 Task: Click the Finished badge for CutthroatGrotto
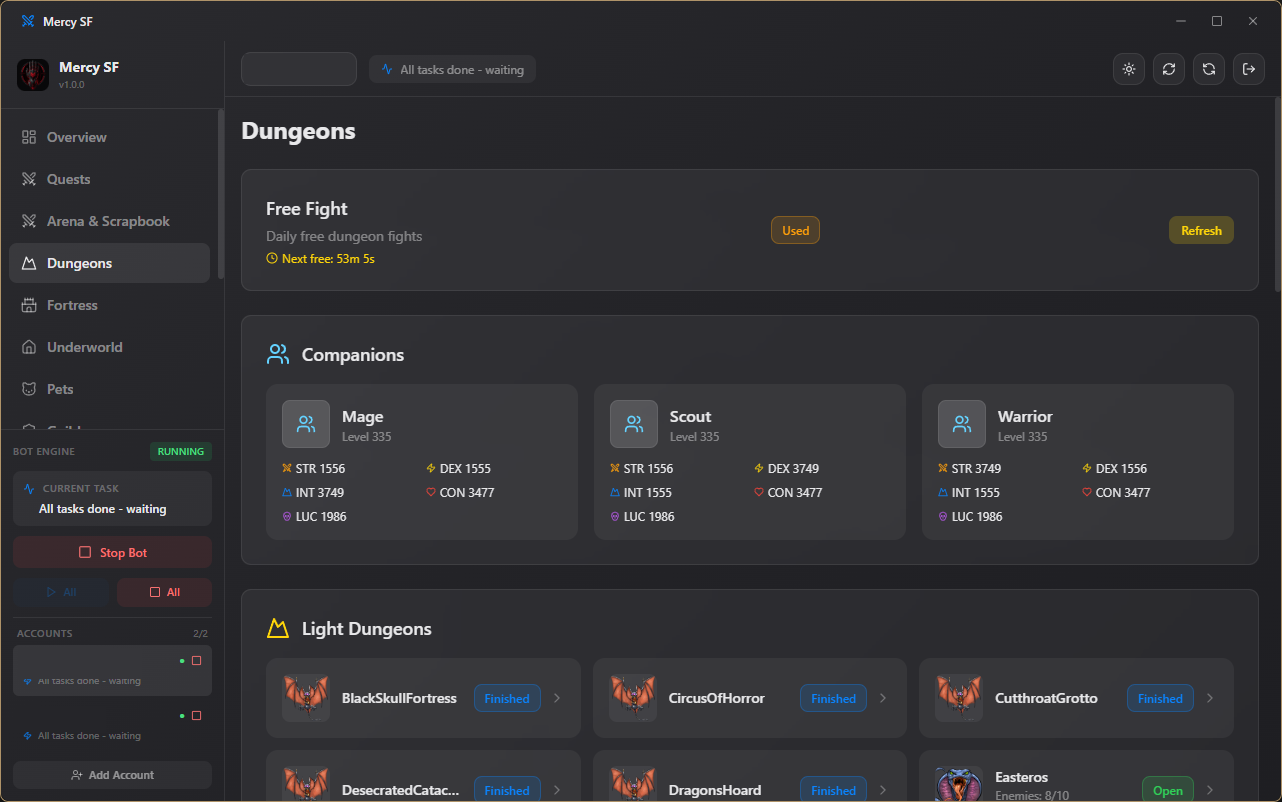click(x=1160, y=698)
